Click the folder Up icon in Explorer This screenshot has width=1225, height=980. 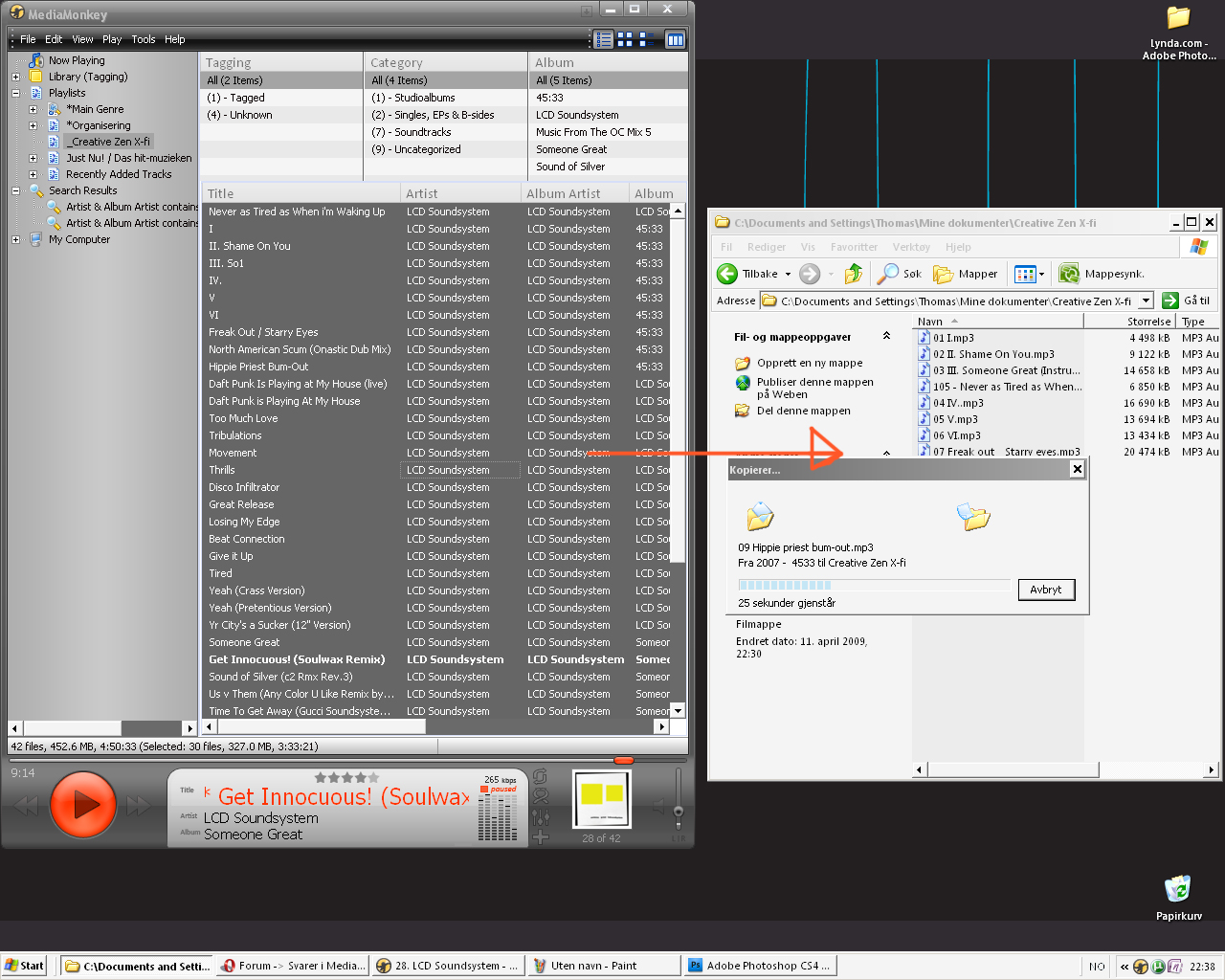coord(854,274)
